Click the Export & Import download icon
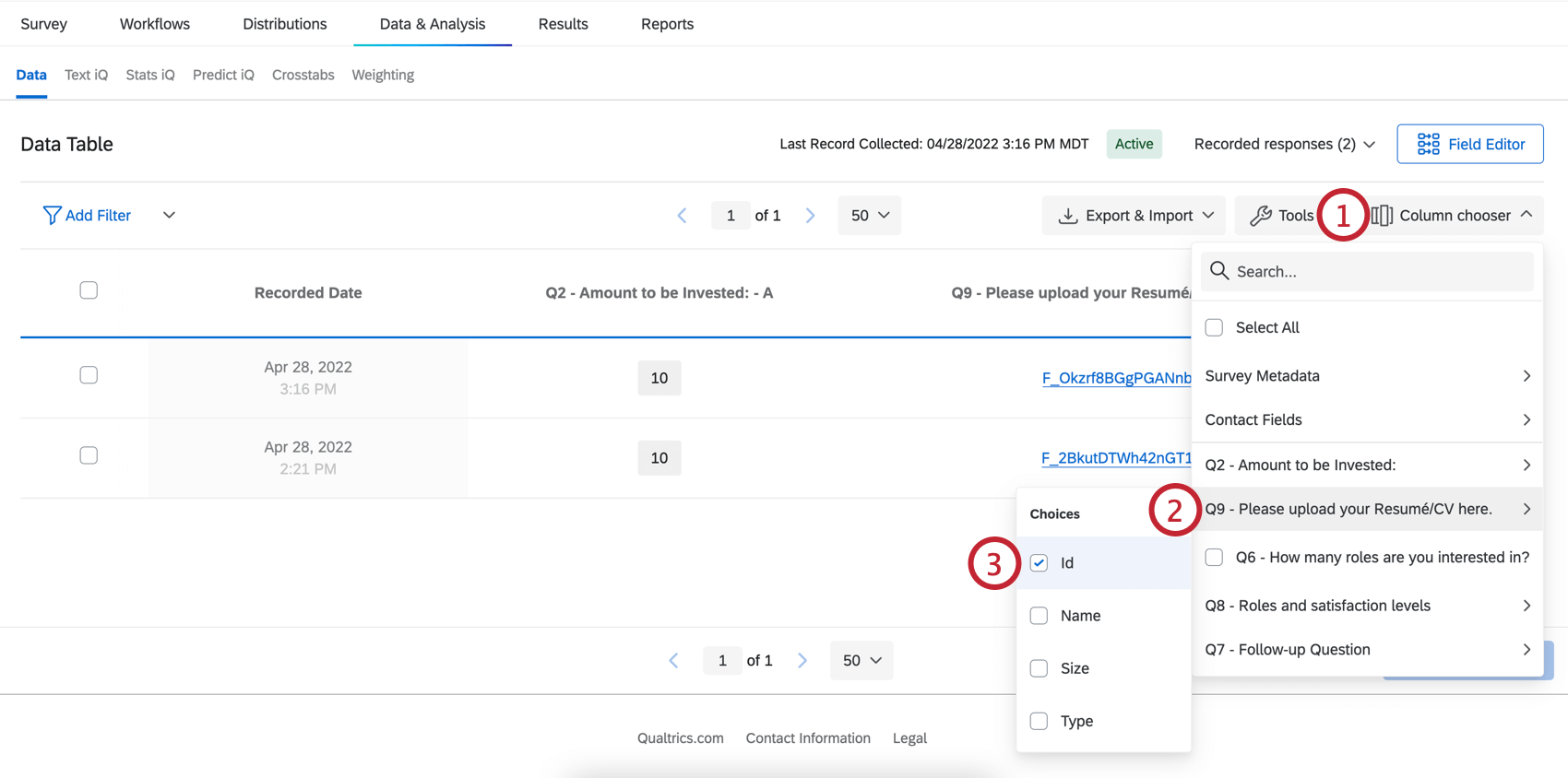The image size is (1568, 778). [1067, 216]
